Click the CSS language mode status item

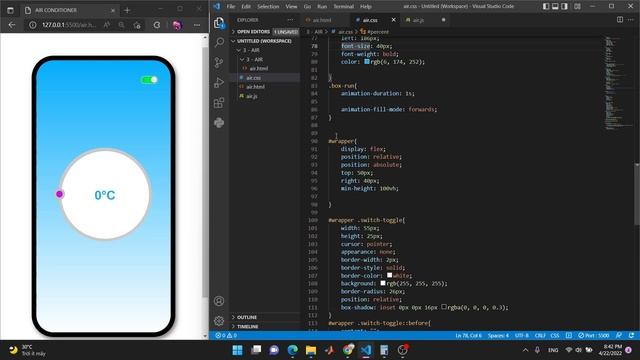pyautogui.click(x=555, y=336)
